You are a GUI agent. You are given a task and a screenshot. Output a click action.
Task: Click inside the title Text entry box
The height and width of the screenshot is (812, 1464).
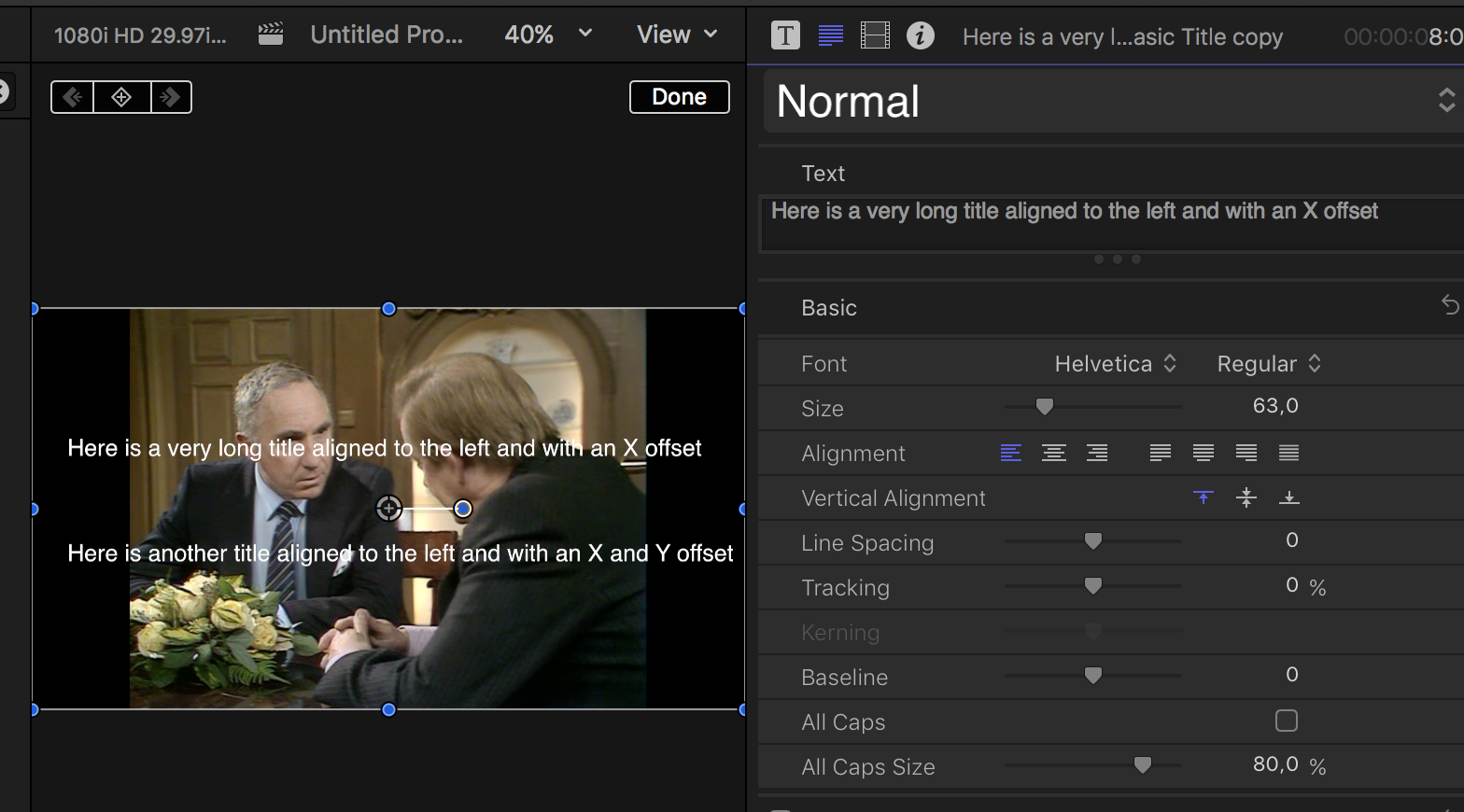[x=1112, y=224]
